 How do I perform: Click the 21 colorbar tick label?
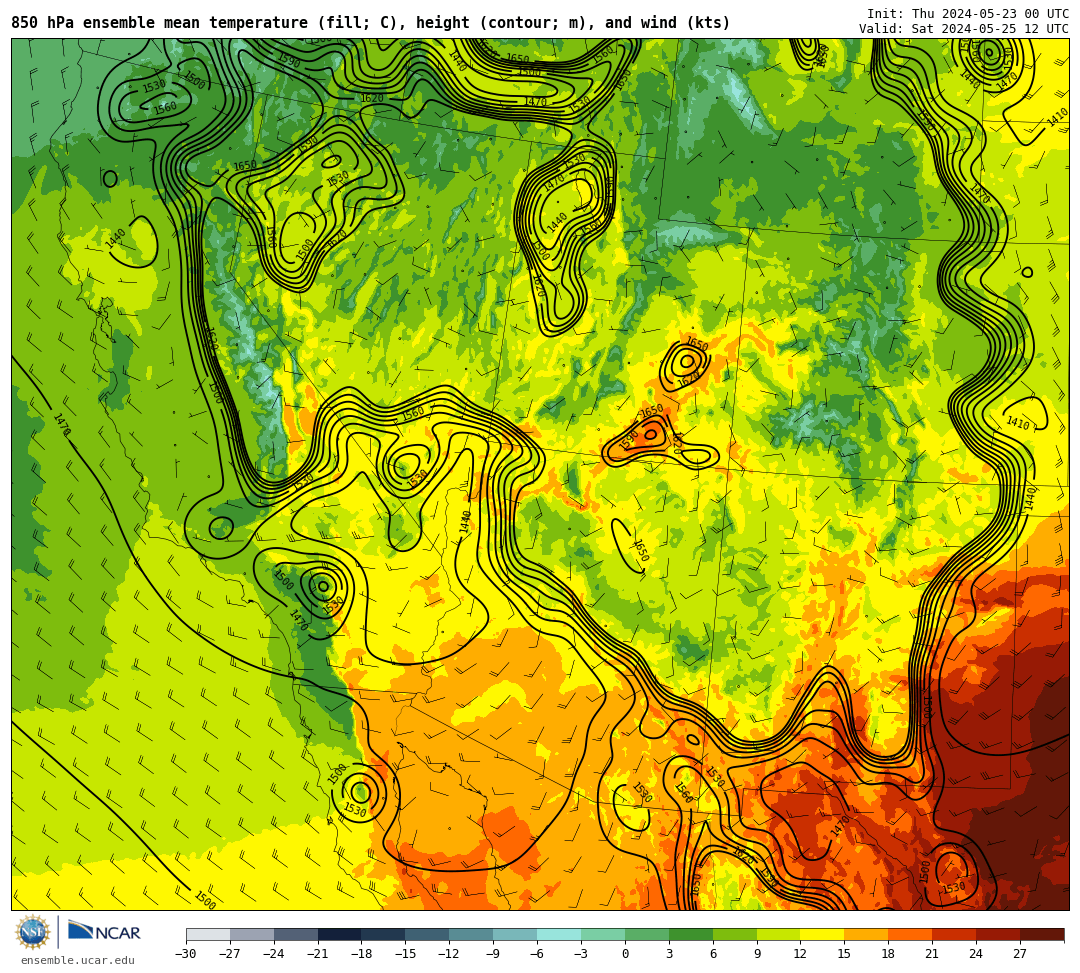point(933,954)
